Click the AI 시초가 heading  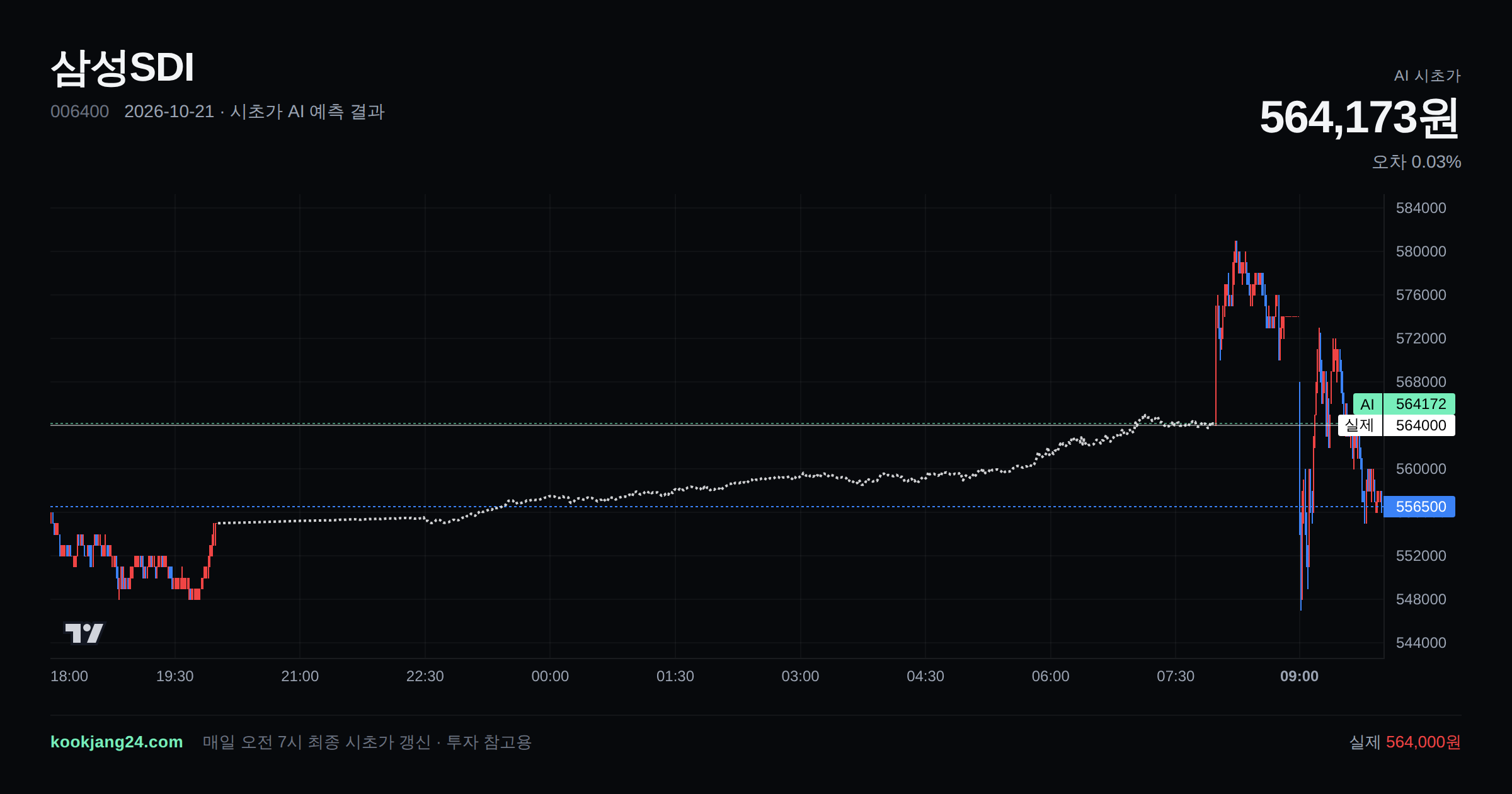pos(1427,76)
